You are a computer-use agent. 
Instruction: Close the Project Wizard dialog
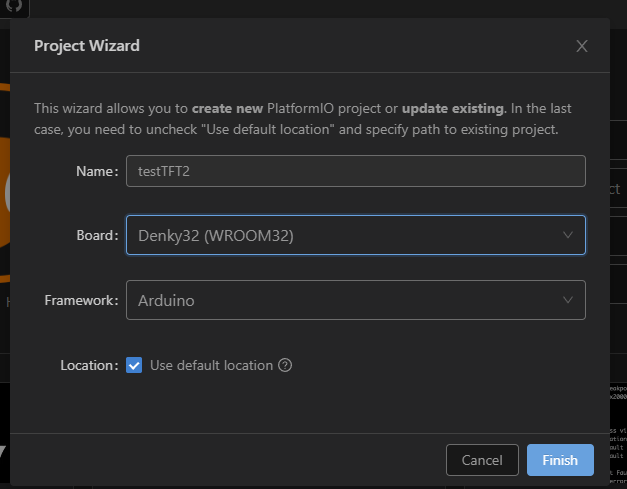pyautogui.click(x=582, y=46)
